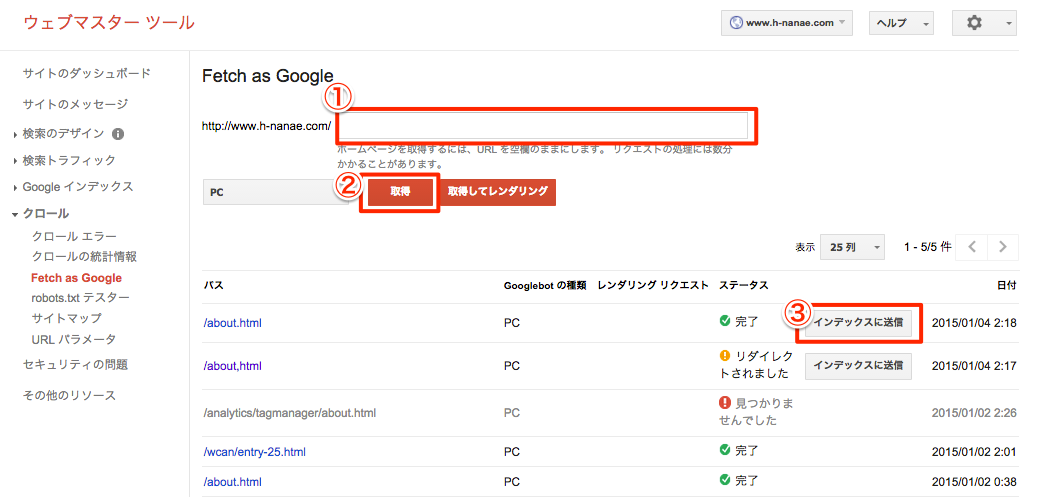Click the 取得してレンダリング button
1051x497 pixels.
click(x=498, y=192)
